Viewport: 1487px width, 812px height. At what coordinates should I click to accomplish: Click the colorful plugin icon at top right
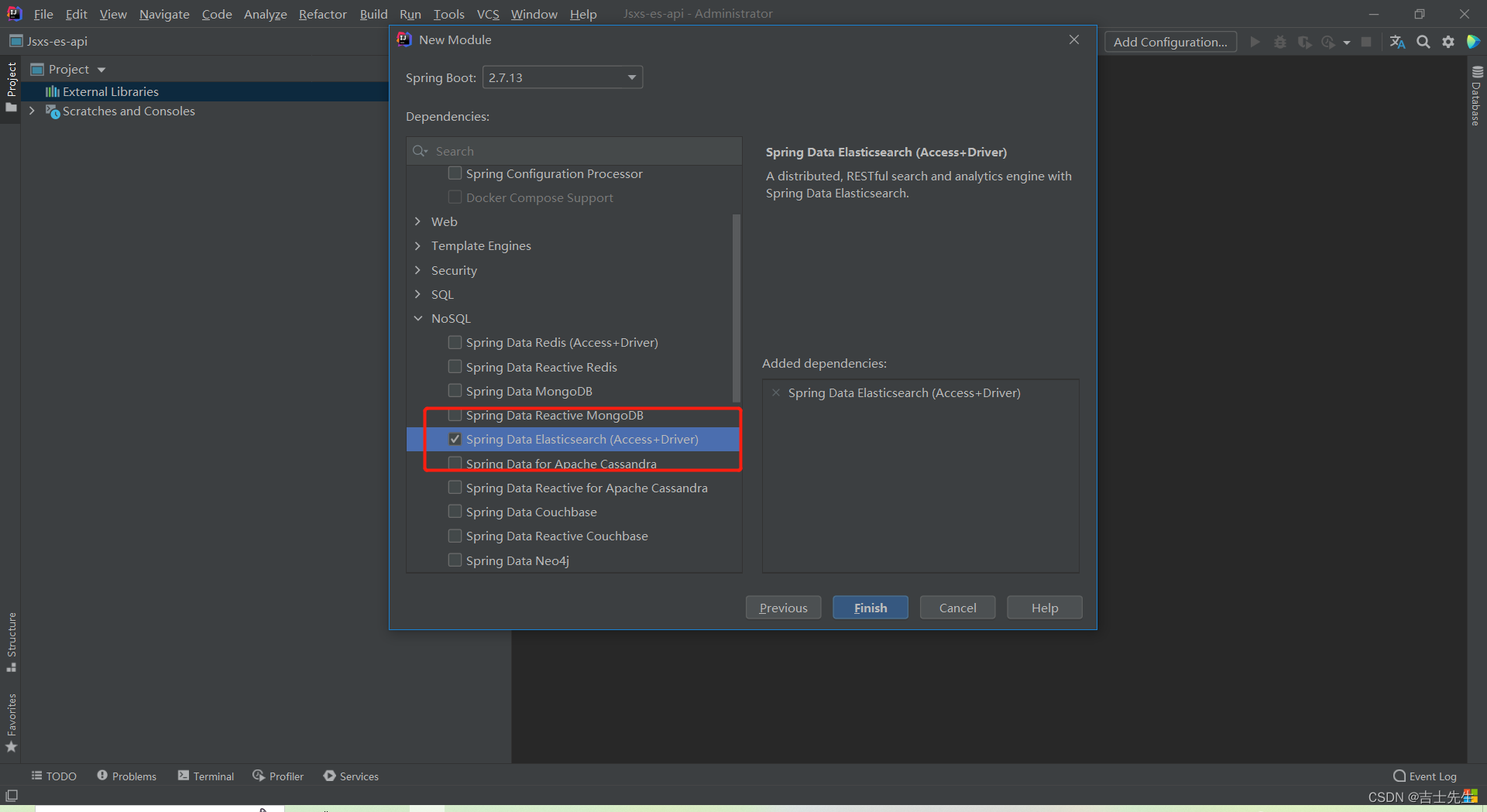point(1473,42)
